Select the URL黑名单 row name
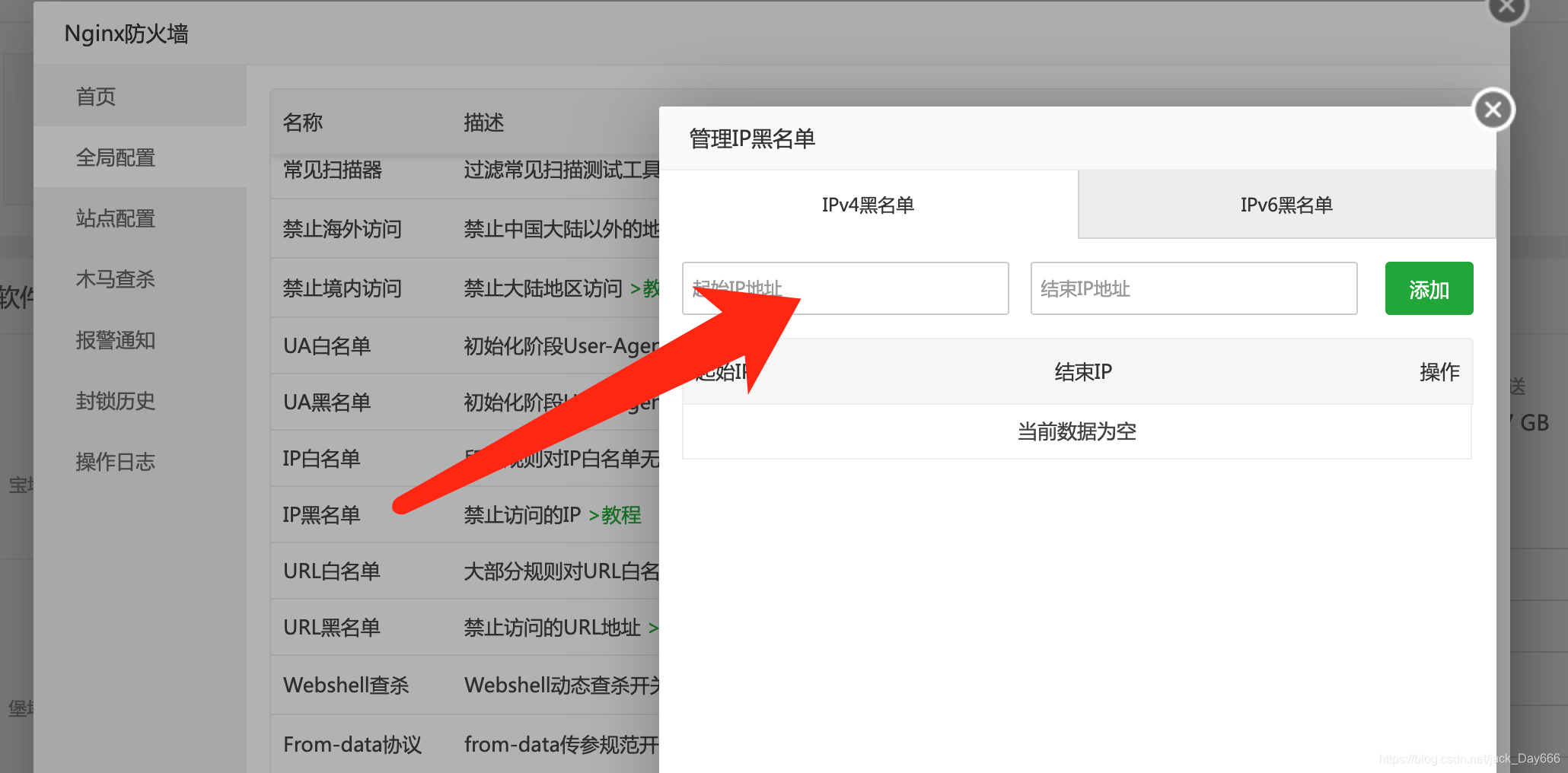 click(x=332, y=628)
